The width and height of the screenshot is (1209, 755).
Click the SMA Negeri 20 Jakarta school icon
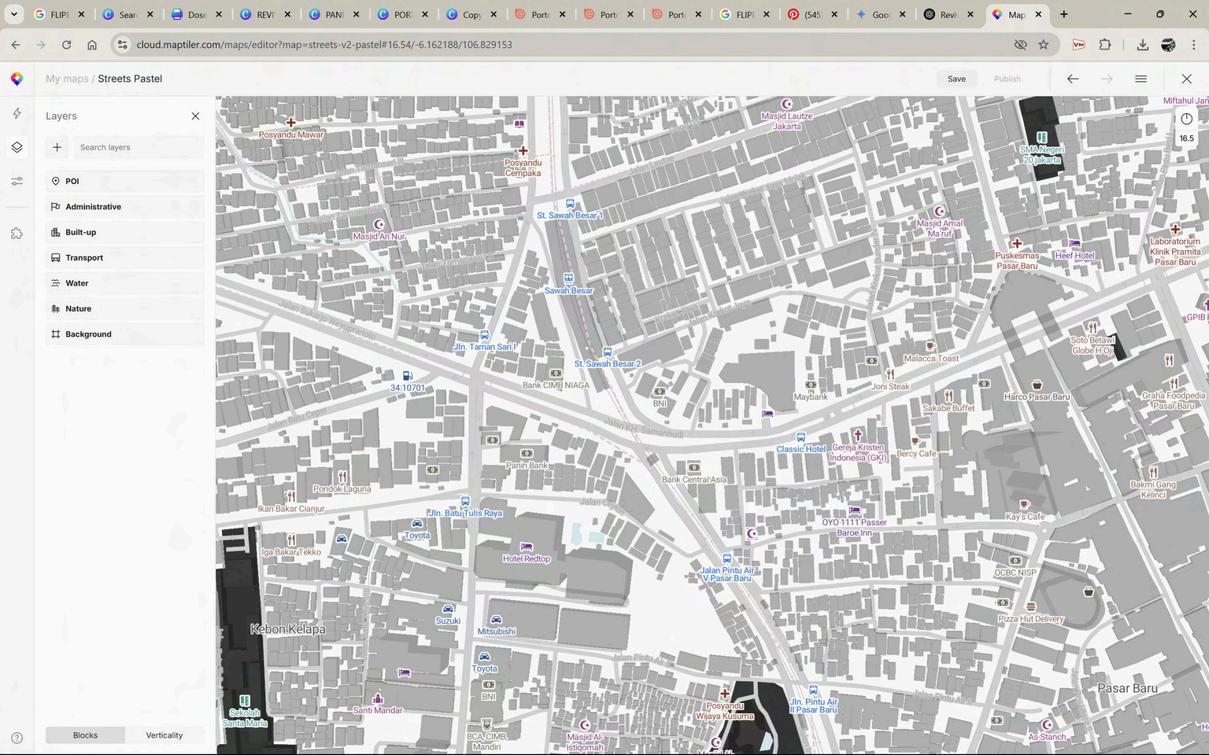(1041, 138)
